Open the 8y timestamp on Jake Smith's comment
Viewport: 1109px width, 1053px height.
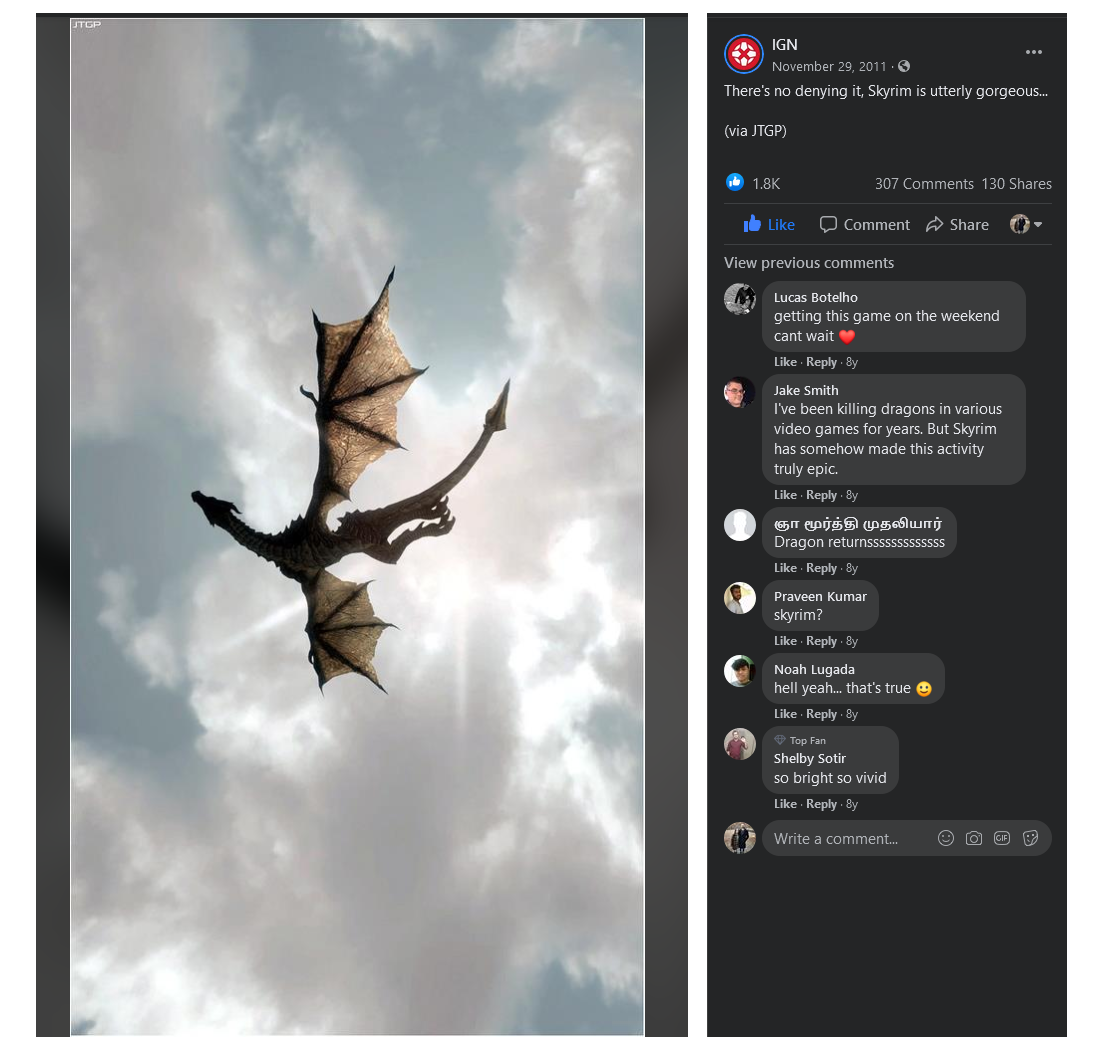click(x=852, y=494)
